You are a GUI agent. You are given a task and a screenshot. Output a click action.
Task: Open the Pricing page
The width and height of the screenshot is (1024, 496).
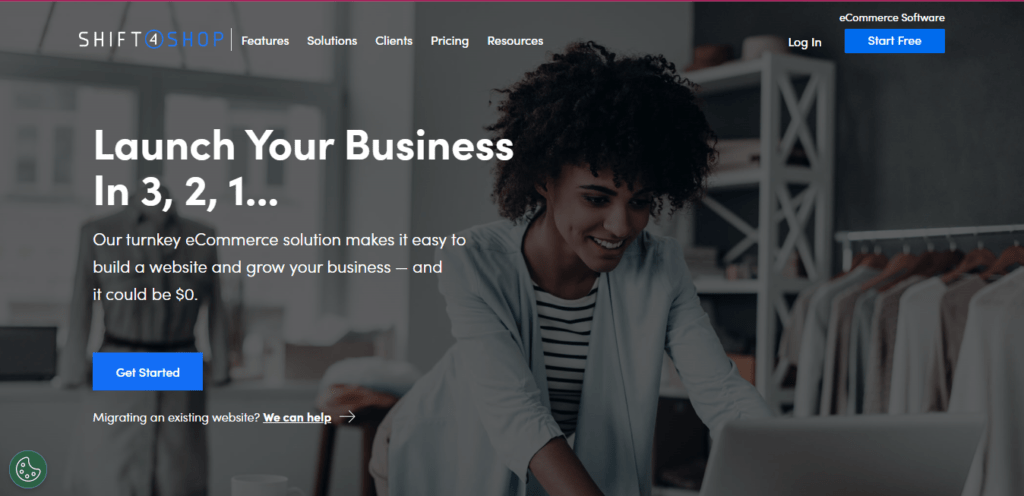pyautogui.click(x=449, y=41)
